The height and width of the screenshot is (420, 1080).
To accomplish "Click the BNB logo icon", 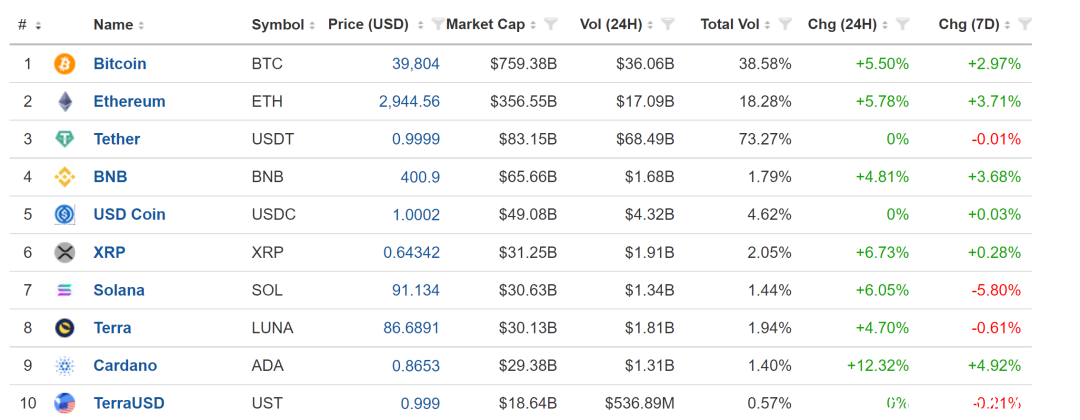I will coord(65,178).
